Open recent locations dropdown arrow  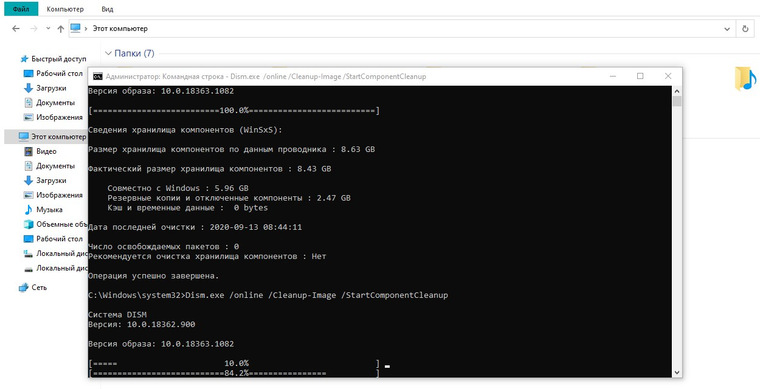[48, 29]
